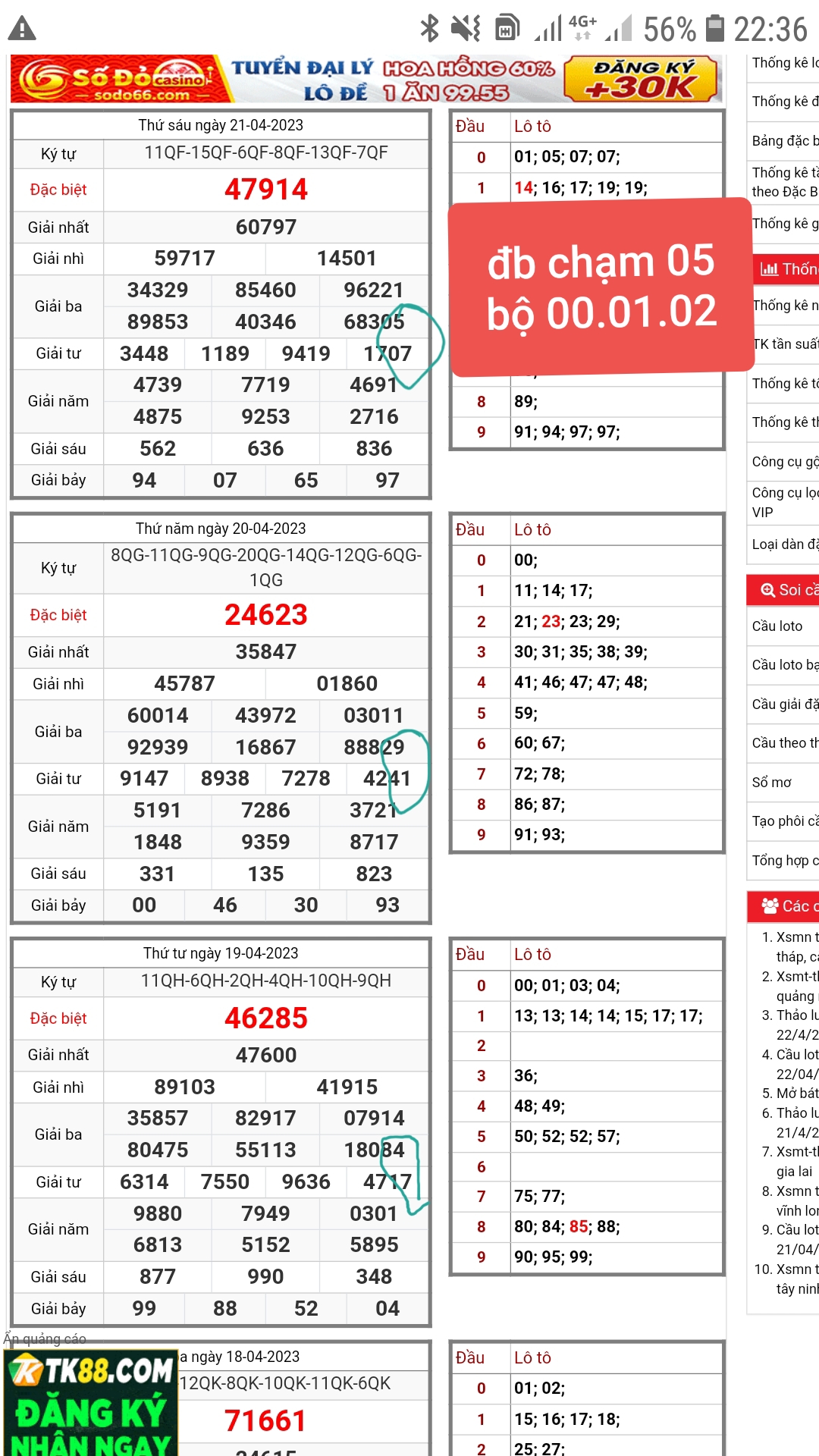This screenshot has width=819, height=1456.
Task: Select special prize number 24623
Action: [x=266, y=615]
